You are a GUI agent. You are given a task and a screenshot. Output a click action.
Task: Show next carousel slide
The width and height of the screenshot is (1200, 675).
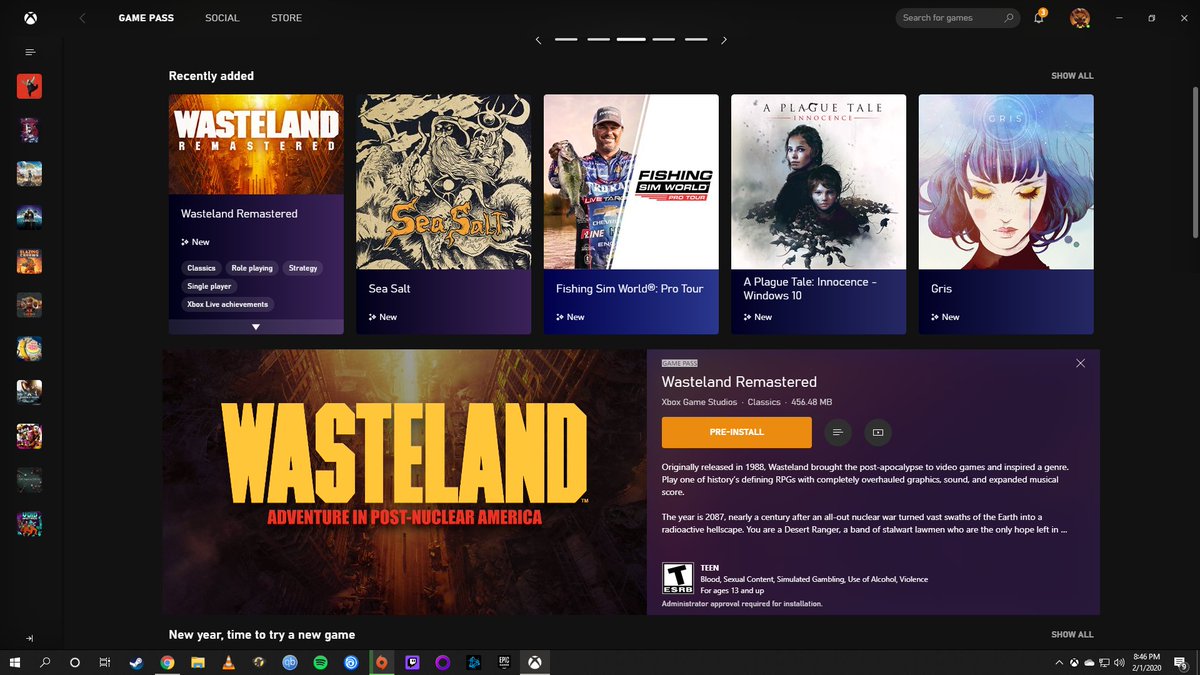click(x=724, y=40)
